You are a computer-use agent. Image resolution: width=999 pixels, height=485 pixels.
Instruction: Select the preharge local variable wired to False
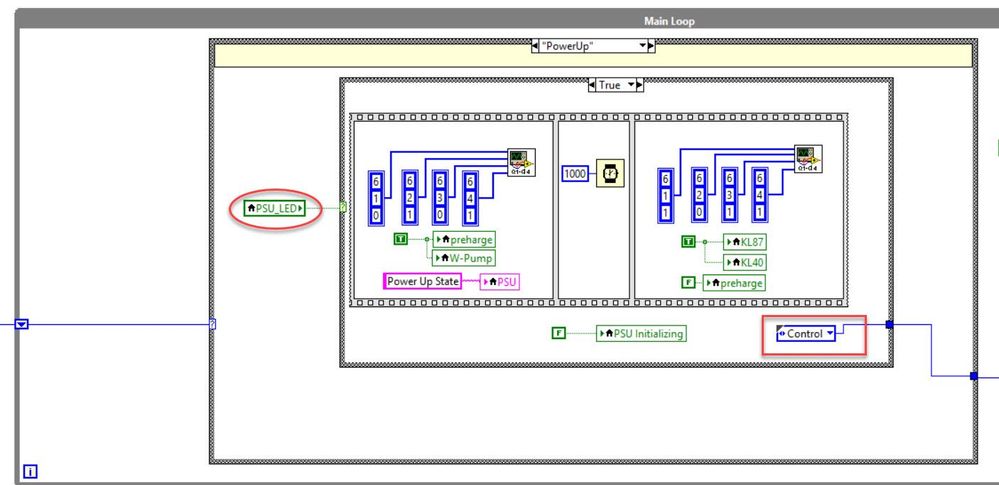pyautogui.click(x=734, y=283)
